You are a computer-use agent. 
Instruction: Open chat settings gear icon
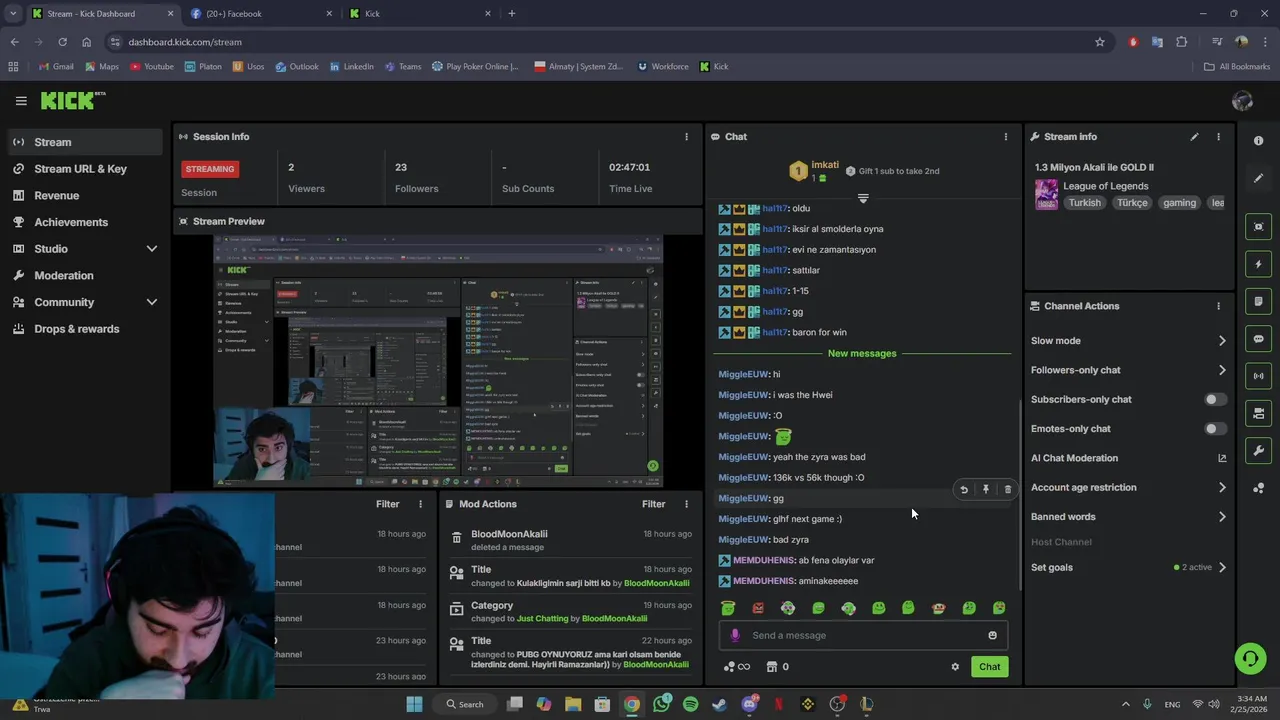click(x=955, y=667)
